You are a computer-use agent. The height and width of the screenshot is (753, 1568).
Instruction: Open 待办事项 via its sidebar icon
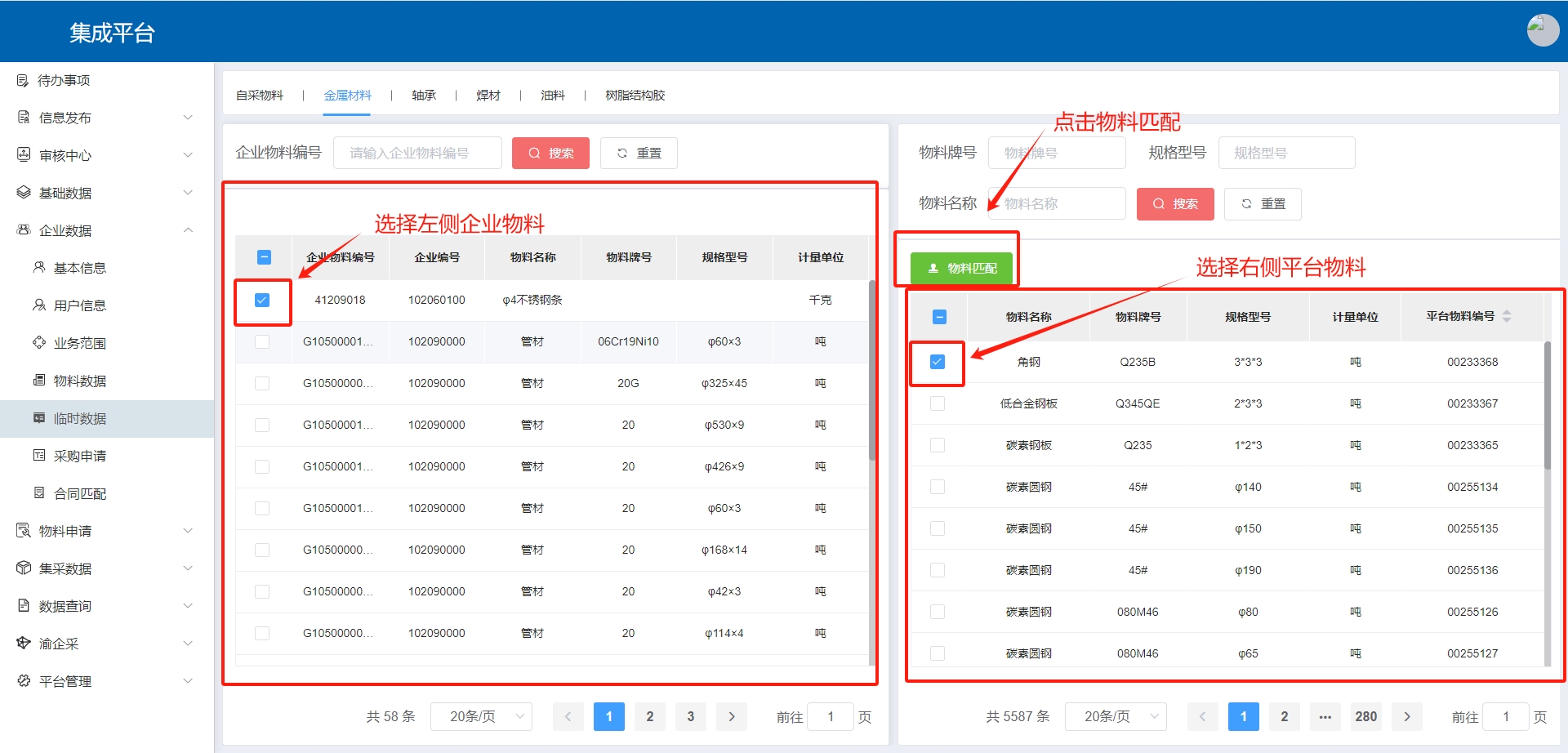[23, 80]
